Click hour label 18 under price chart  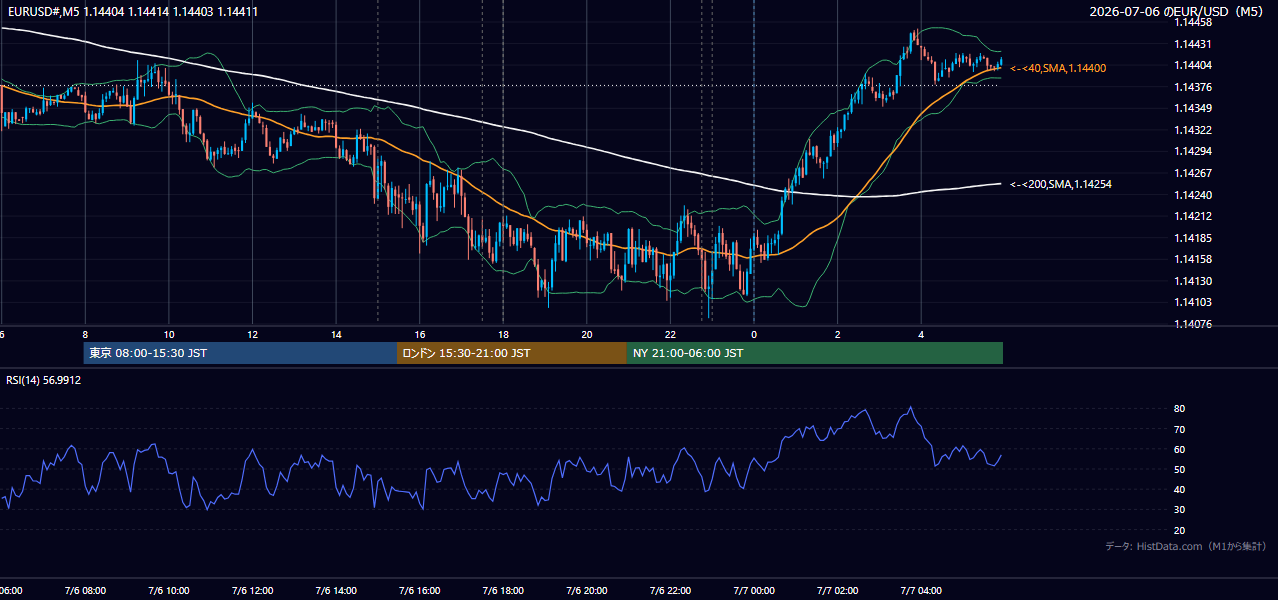coord(503,334)
